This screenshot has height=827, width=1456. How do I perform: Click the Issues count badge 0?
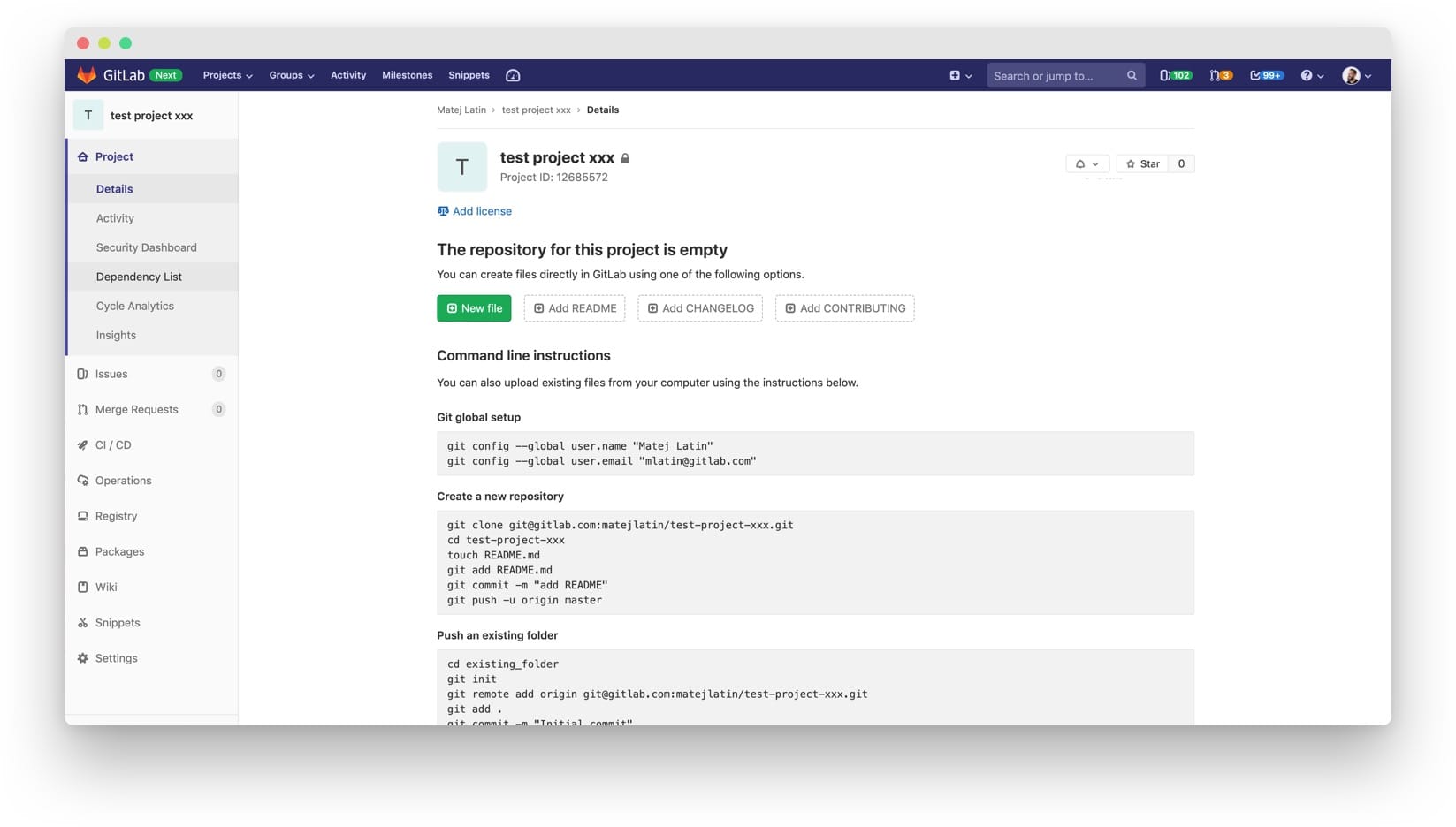(x=218, y=374)
